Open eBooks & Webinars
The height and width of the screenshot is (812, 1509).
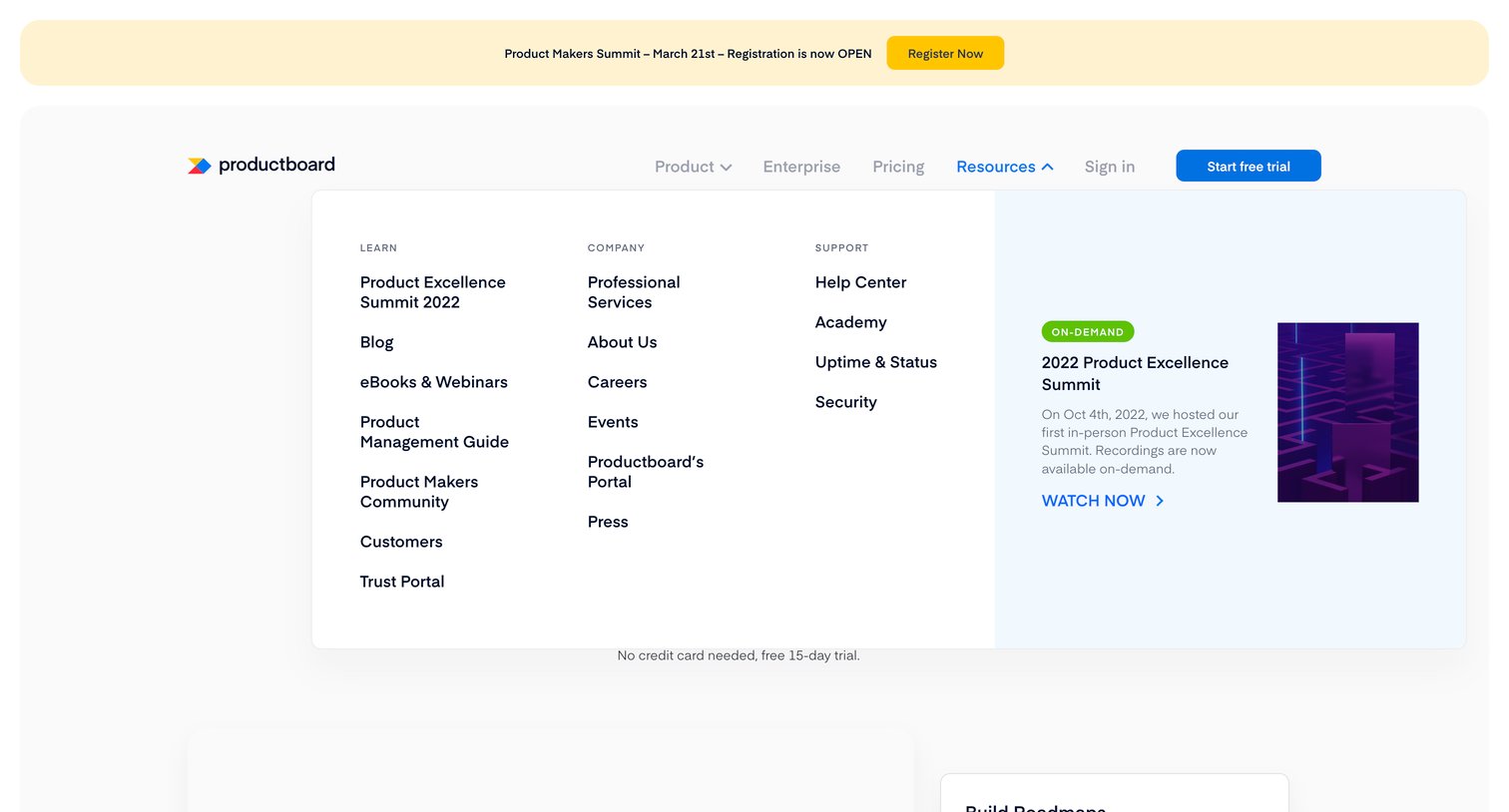(433, 382)
